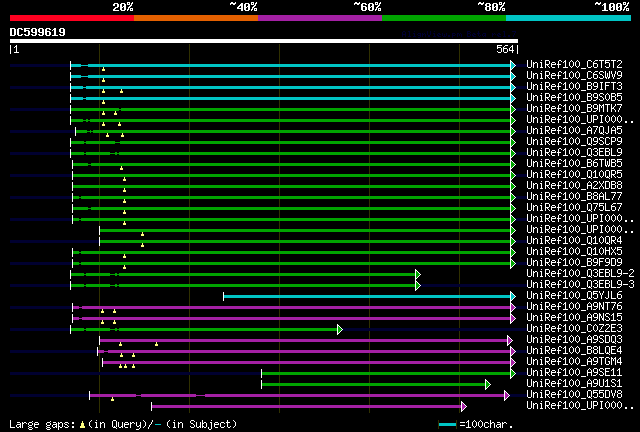The image size is (640, 432).
Task: Click the arrowhead ending the C0Z2E3 bar
Action: point(340,330)
